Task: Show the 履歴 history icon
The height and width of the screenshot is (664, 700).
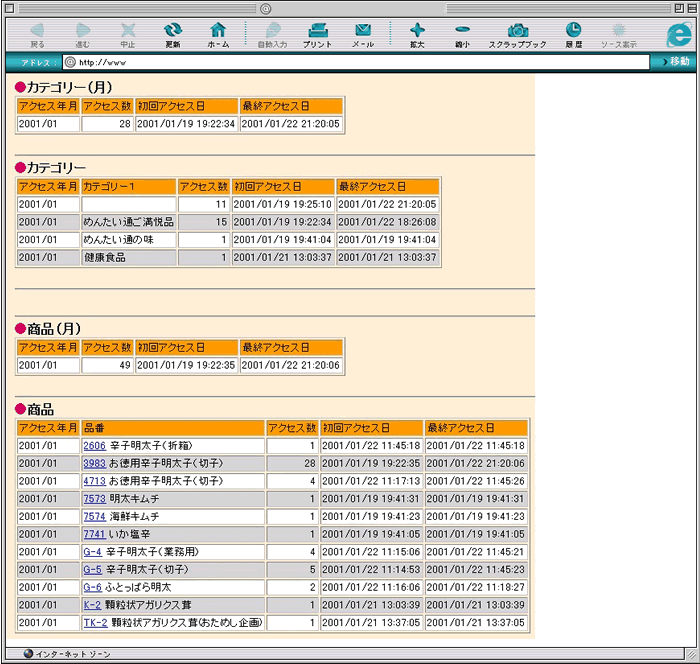Action: coord(574,35)
